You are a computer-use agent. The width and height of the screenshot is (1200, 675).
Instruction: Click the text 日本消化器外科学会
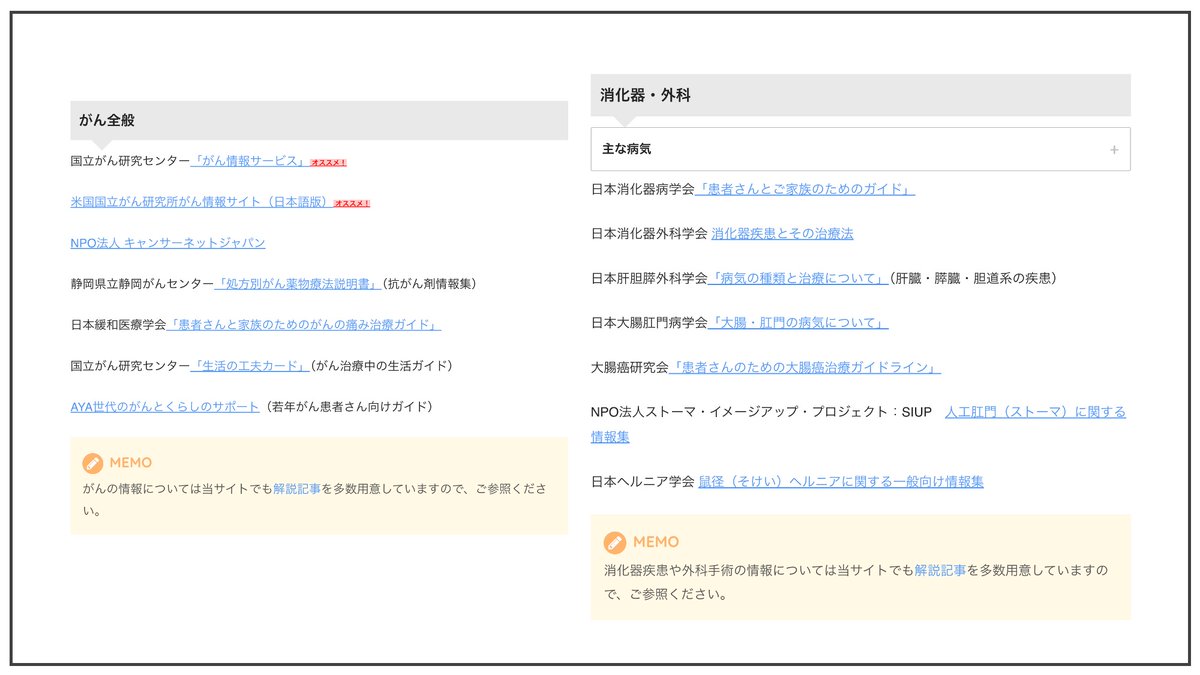click(649, 233)
